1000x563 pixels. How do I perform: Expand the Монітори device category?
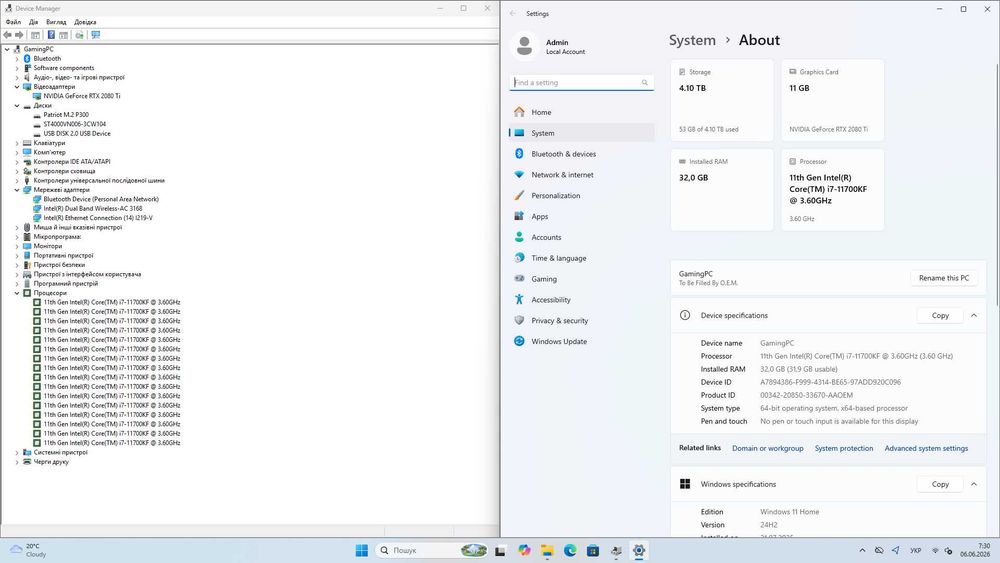(17, 246)
